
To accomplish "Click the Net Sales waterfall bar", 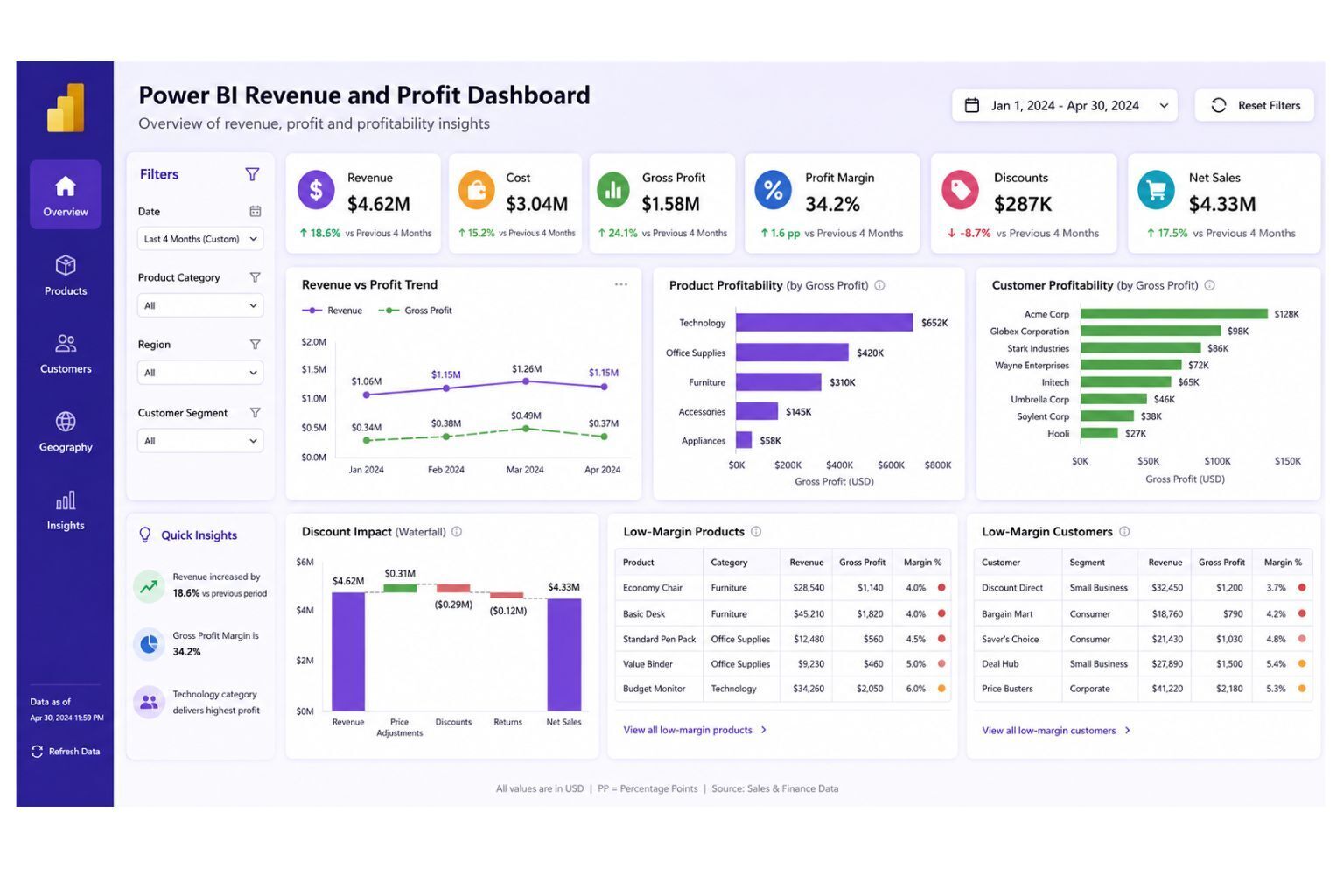I will click(564, 654).
